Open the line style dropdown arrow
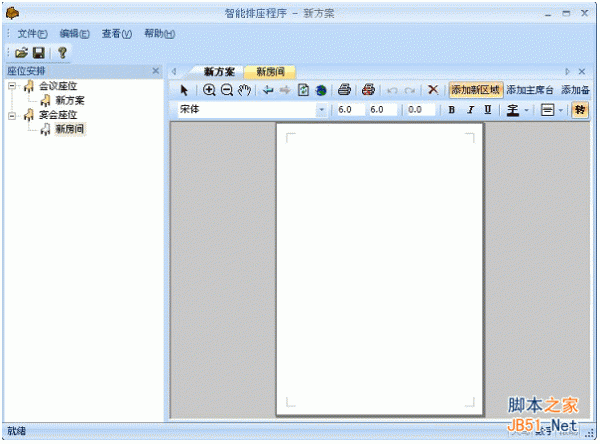 click(x=561, y=110)
